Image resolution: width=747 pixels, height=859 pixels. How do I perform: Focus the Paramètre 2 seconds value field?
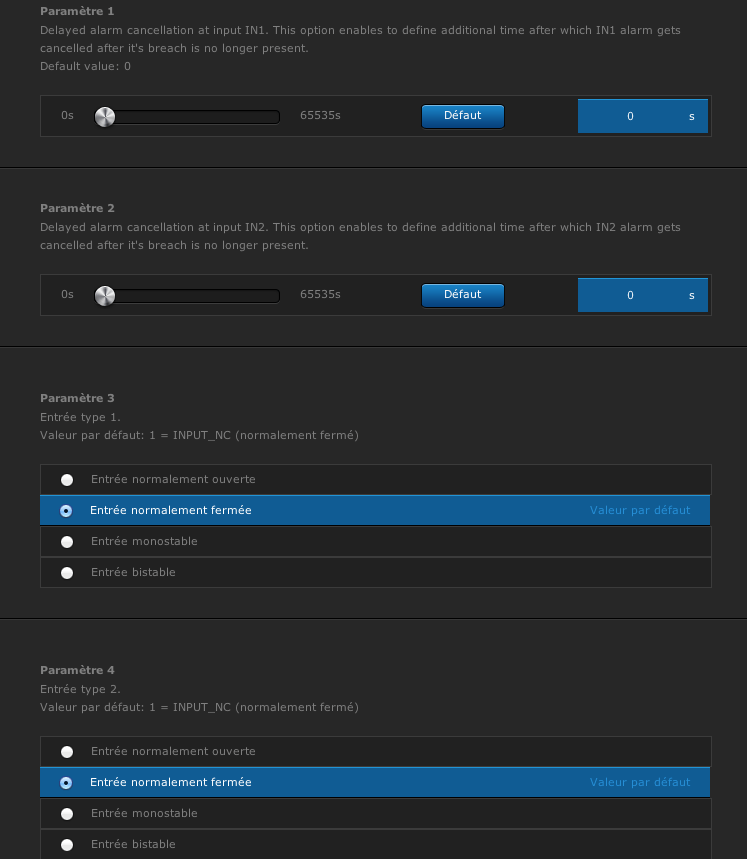pos(643,295)
